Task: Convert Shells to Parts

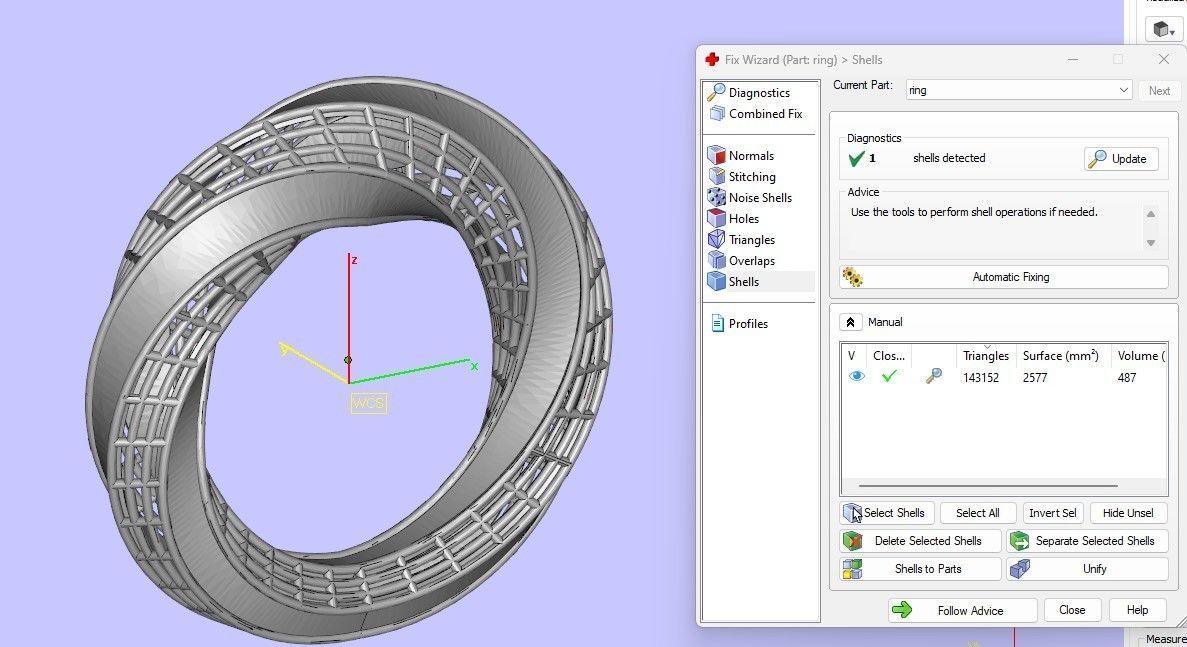Action: coord(920,569)
